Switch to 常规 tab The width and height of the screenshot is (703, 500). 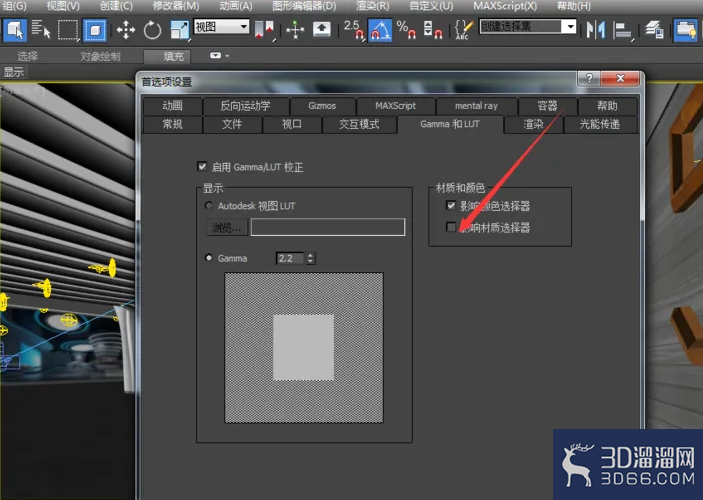click(x=172, y=124)
